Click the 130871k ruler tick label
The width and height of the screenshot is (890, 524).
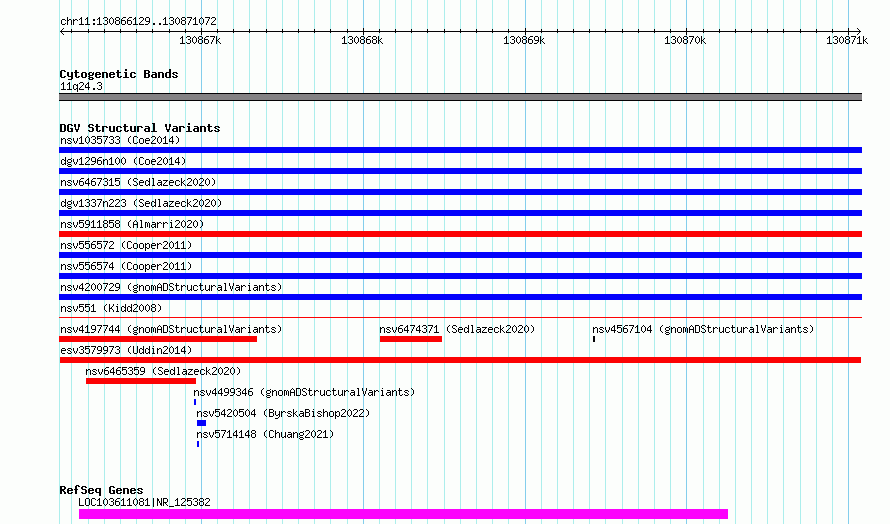847,40
